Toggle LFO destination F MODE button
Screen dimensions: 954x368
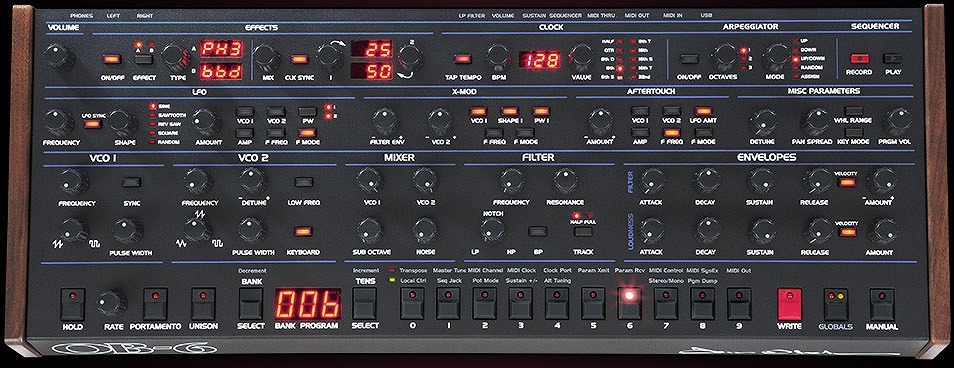click(x=308, y=132)
